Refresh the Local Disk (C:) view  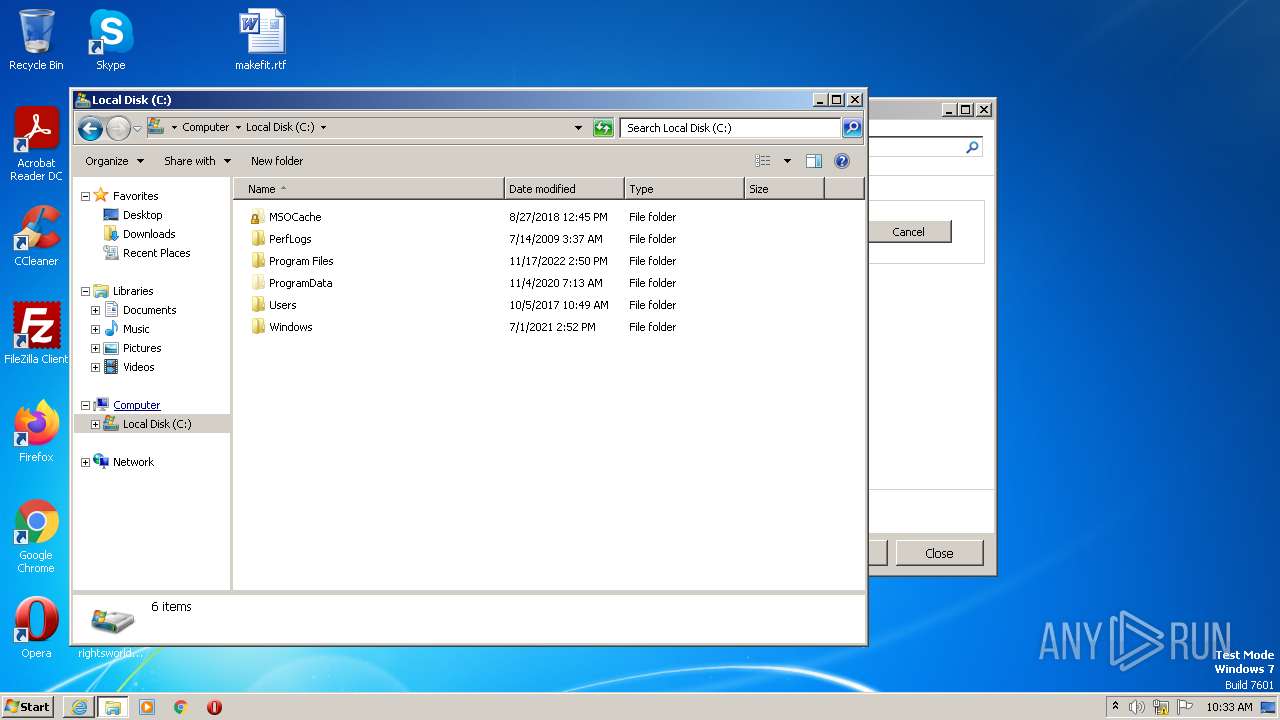point(603,128)
